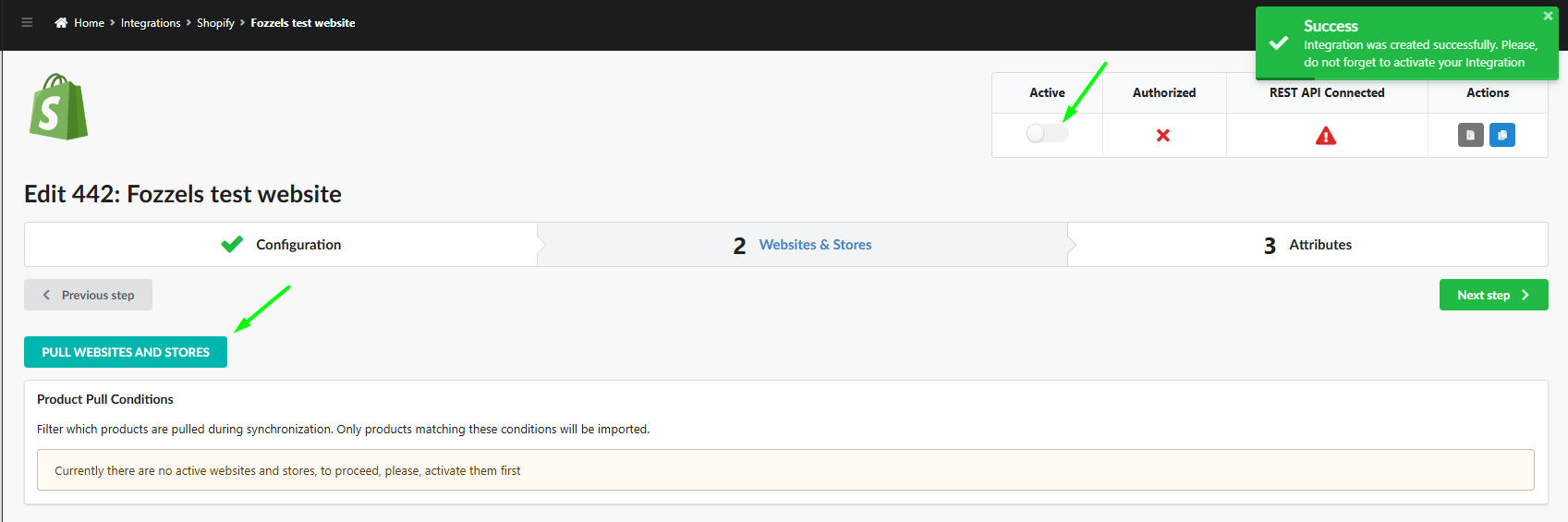Click the REST API warning triangle icon
1568x522 pixels.
click(x=1326, y=136)
